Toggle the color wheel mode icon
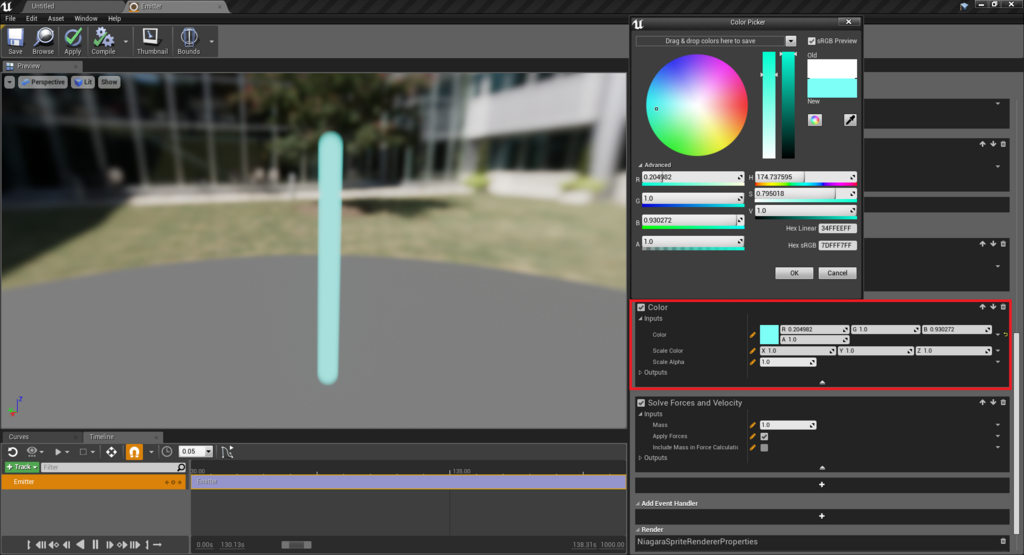Screen dimensions: 1024x555 (x=814, y=120)
